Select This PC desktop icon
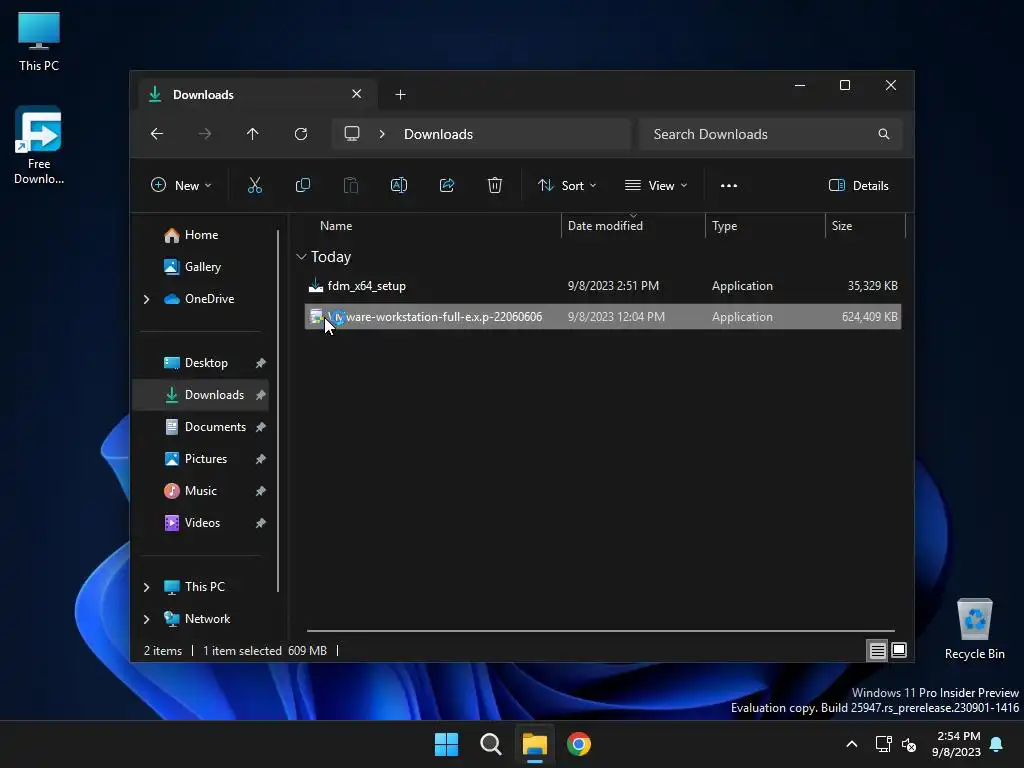The height and width of the screenshot is (768, 1024). pyautogui.click(x=39, y=40)
